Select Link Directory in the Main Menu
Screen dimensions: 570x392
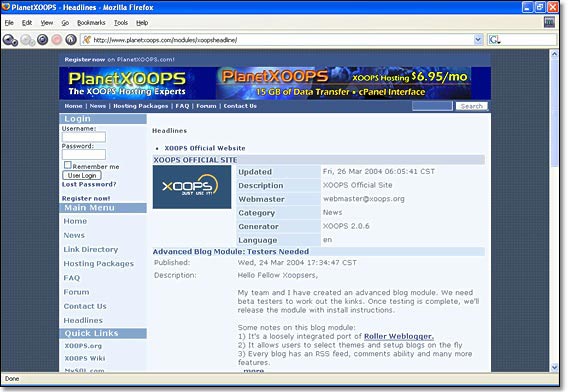[91, 249]
